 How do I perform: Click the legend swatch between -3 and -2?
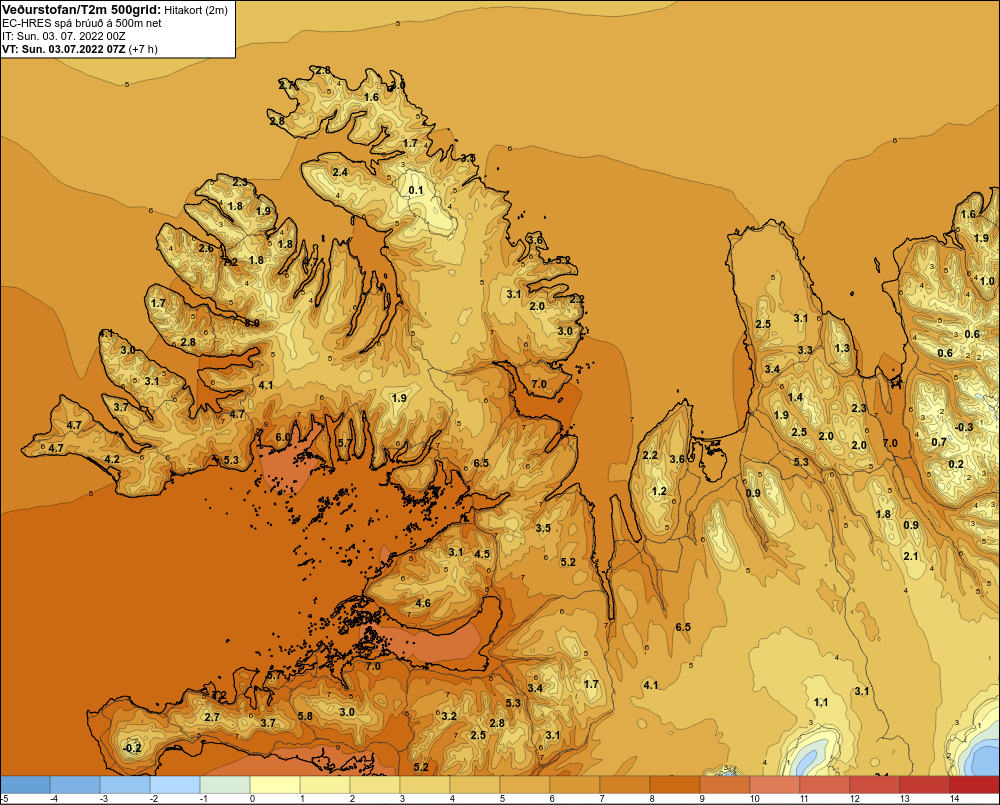click(125, 784)
